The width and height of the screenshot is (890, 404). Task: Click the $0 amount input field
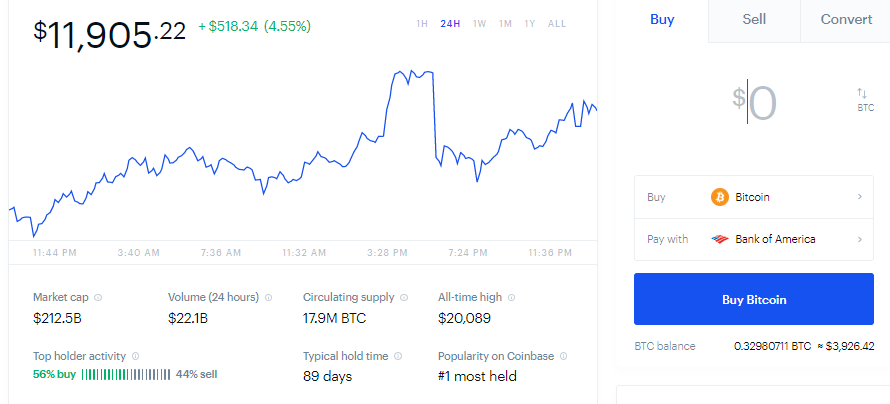point(755,102)
